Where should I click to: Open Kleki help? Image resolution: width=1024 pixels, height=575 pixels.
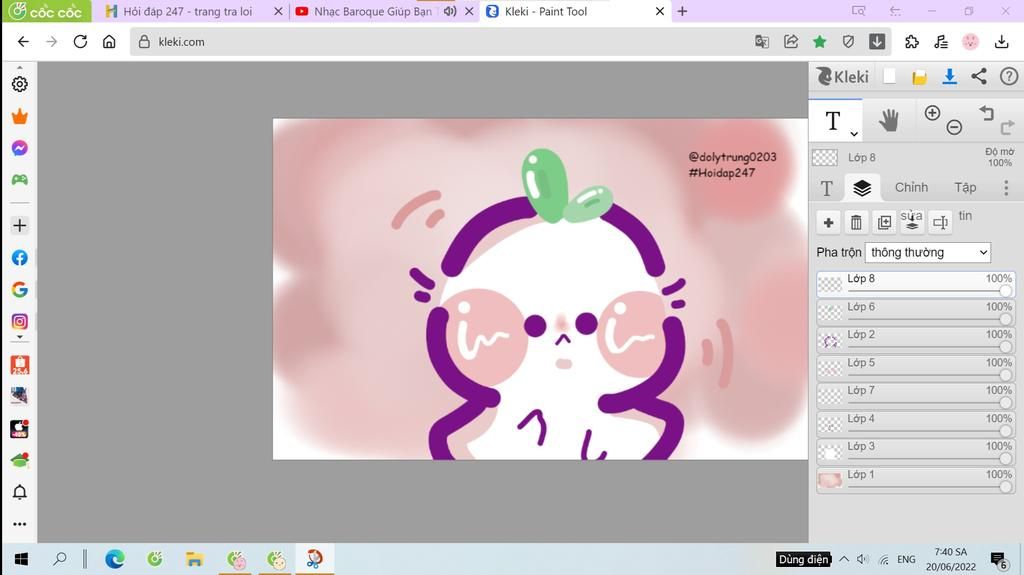point(1008,76)
